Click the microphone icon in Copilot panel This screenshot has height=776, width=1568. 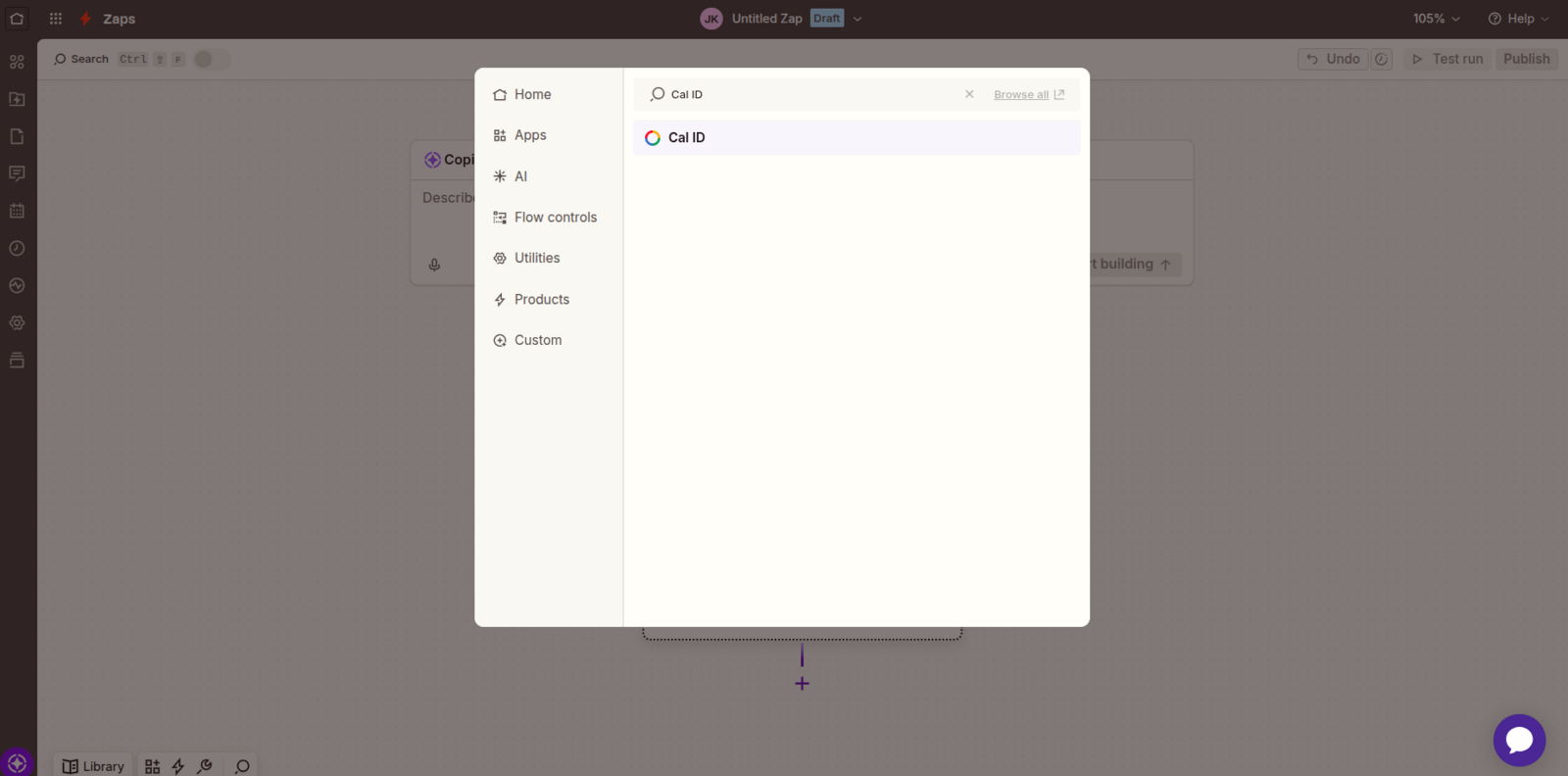tap(434, 265)
